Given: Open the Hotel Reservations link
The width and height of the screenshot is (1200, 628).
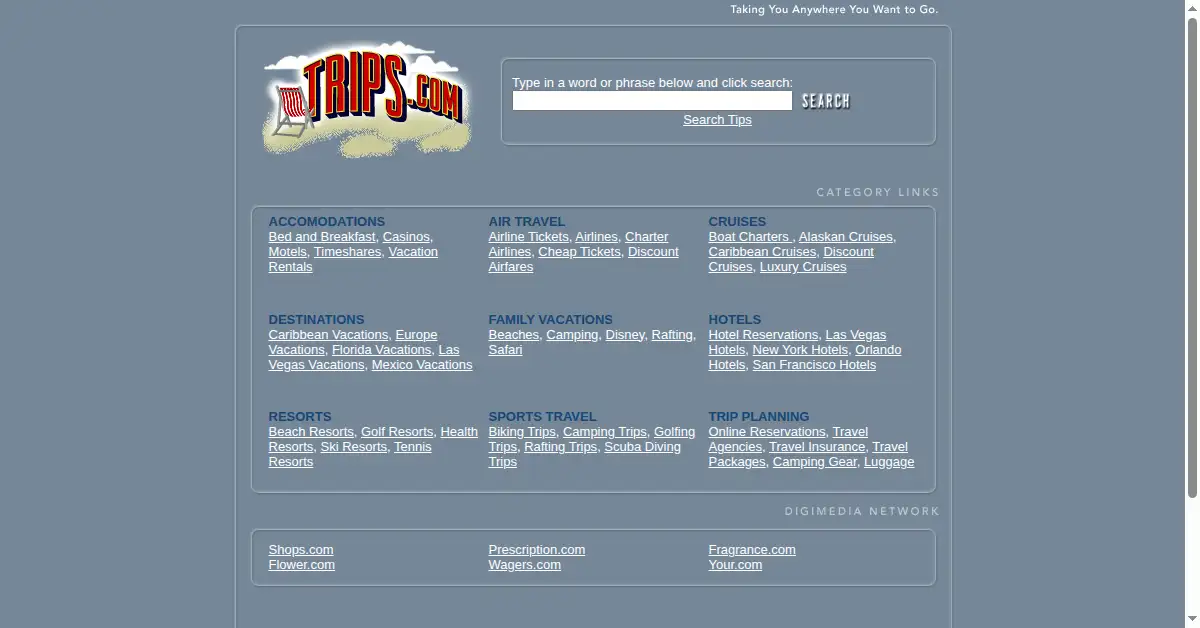Looking at the screenshot, I should click(x=763, y=335).
